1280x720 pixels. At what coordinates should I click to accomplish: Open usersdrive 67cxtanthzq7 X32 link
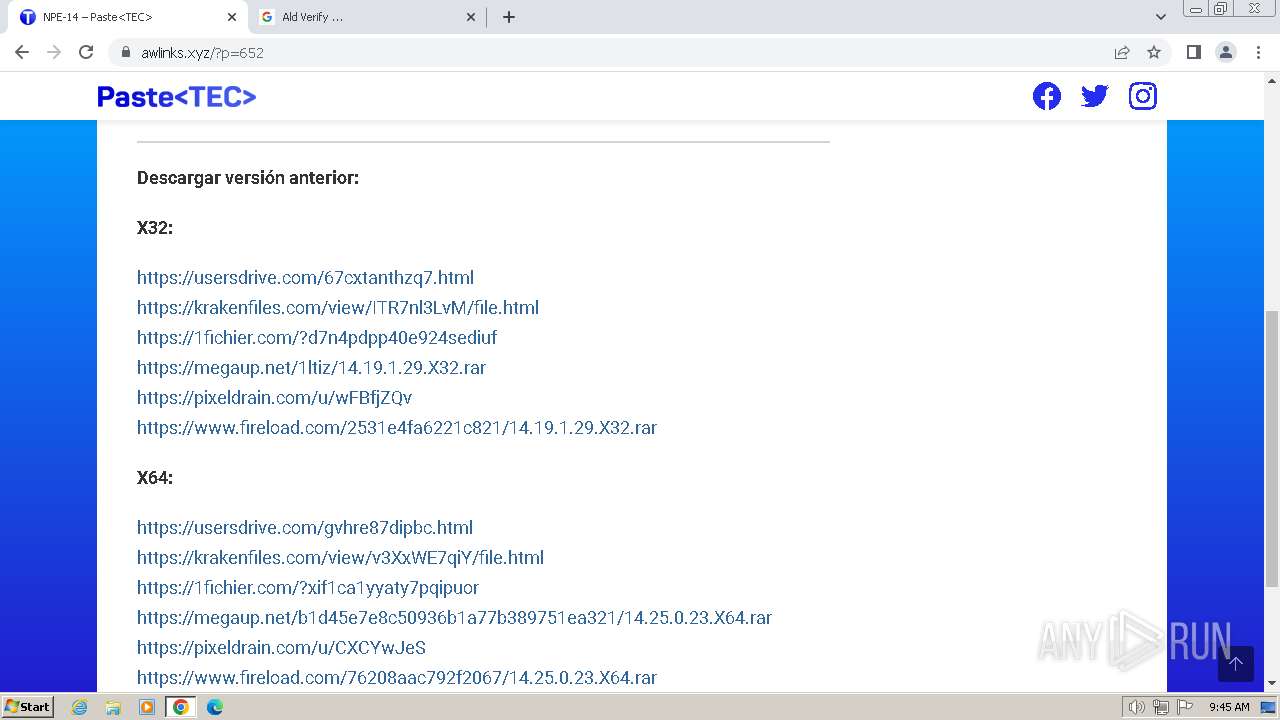305,277
